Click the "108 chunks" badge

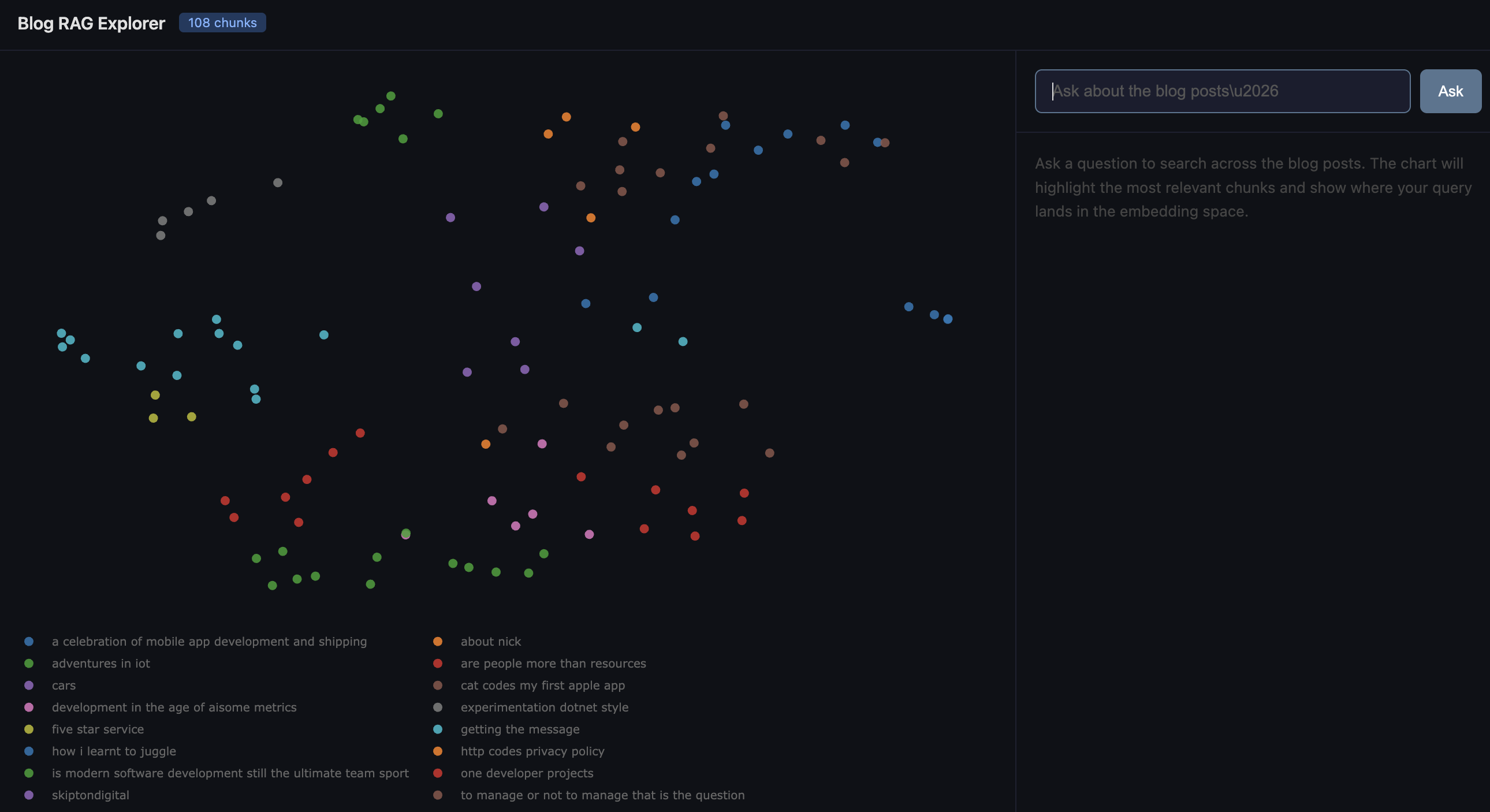point(222,23)
